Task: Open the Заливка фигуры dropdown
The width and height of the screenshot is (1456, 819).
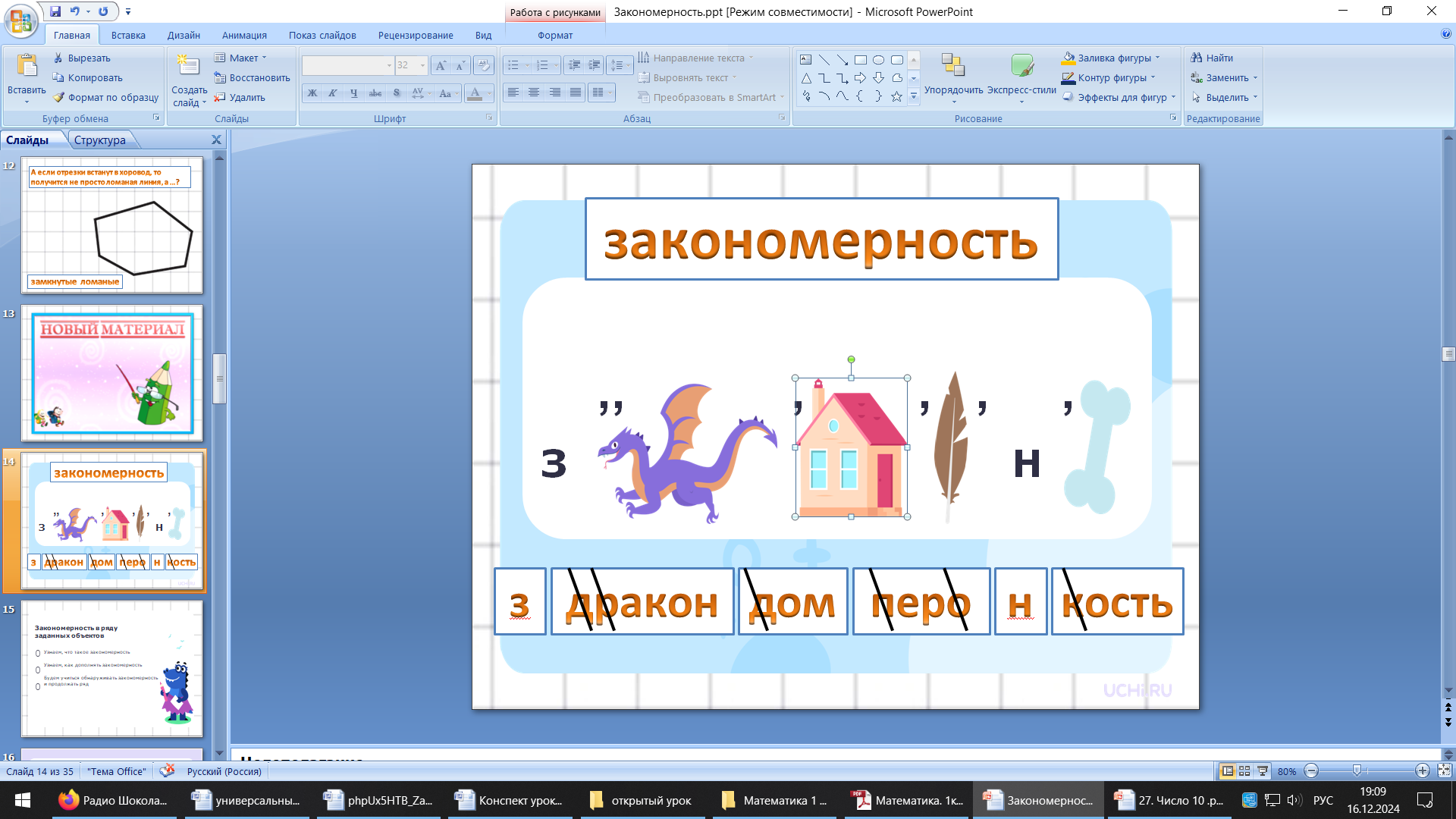Action: pos(1157,58)
